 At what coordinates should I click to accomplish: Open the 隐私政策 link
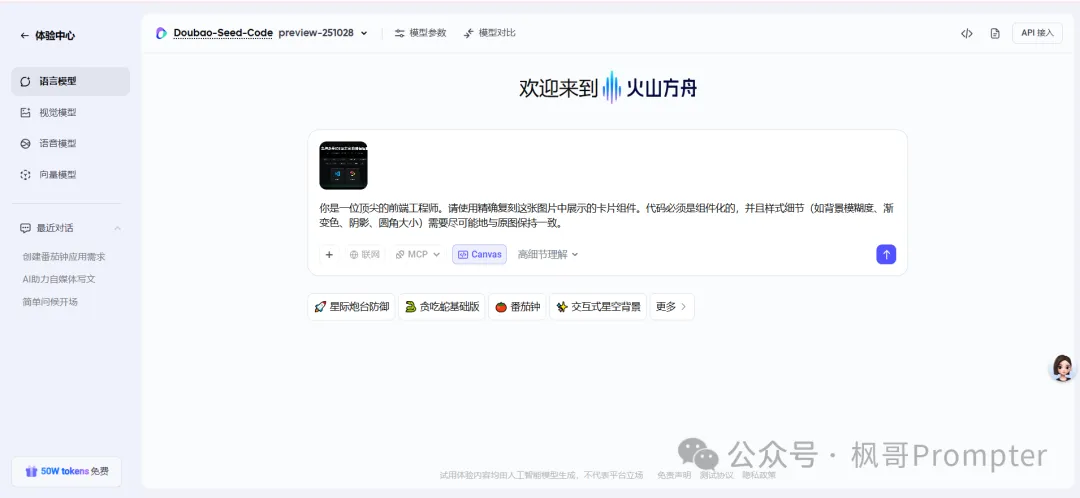tap(758, 475)
